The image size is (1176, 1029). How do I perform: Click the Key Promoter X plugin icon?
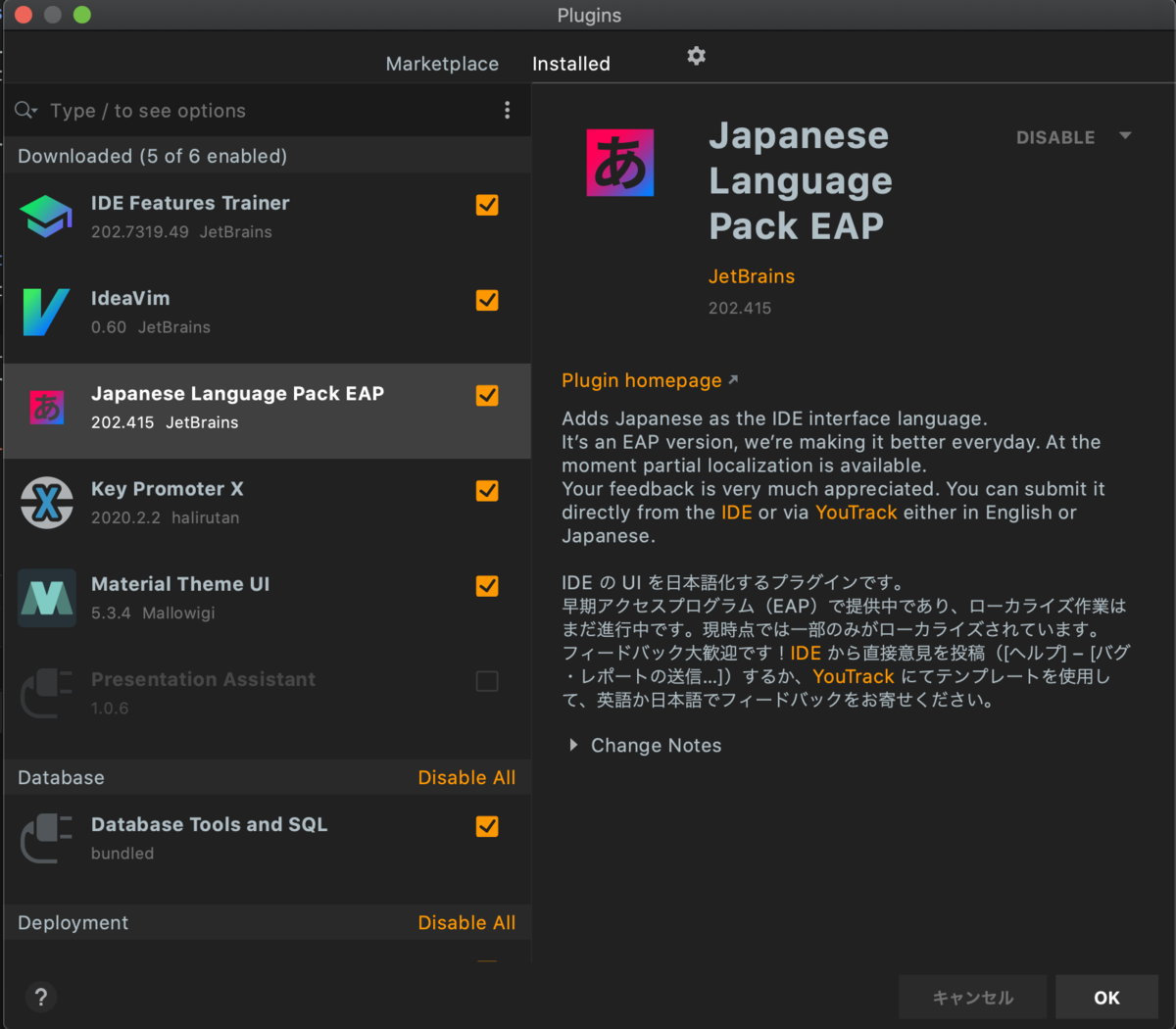pos(46,503)
